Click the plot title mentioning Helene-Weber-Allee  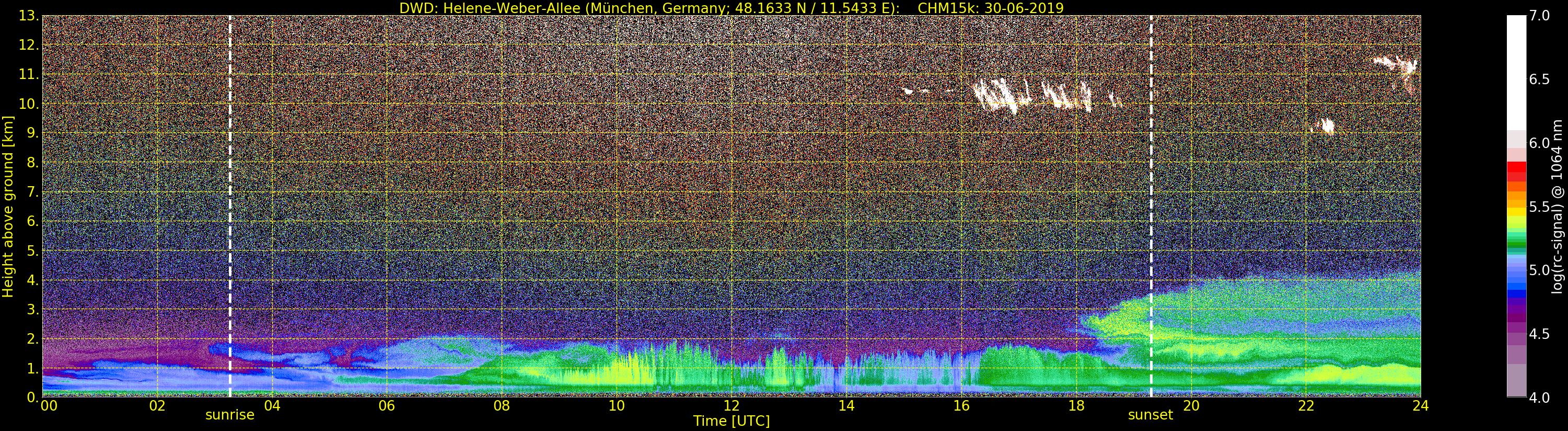(x=731, y=8)
